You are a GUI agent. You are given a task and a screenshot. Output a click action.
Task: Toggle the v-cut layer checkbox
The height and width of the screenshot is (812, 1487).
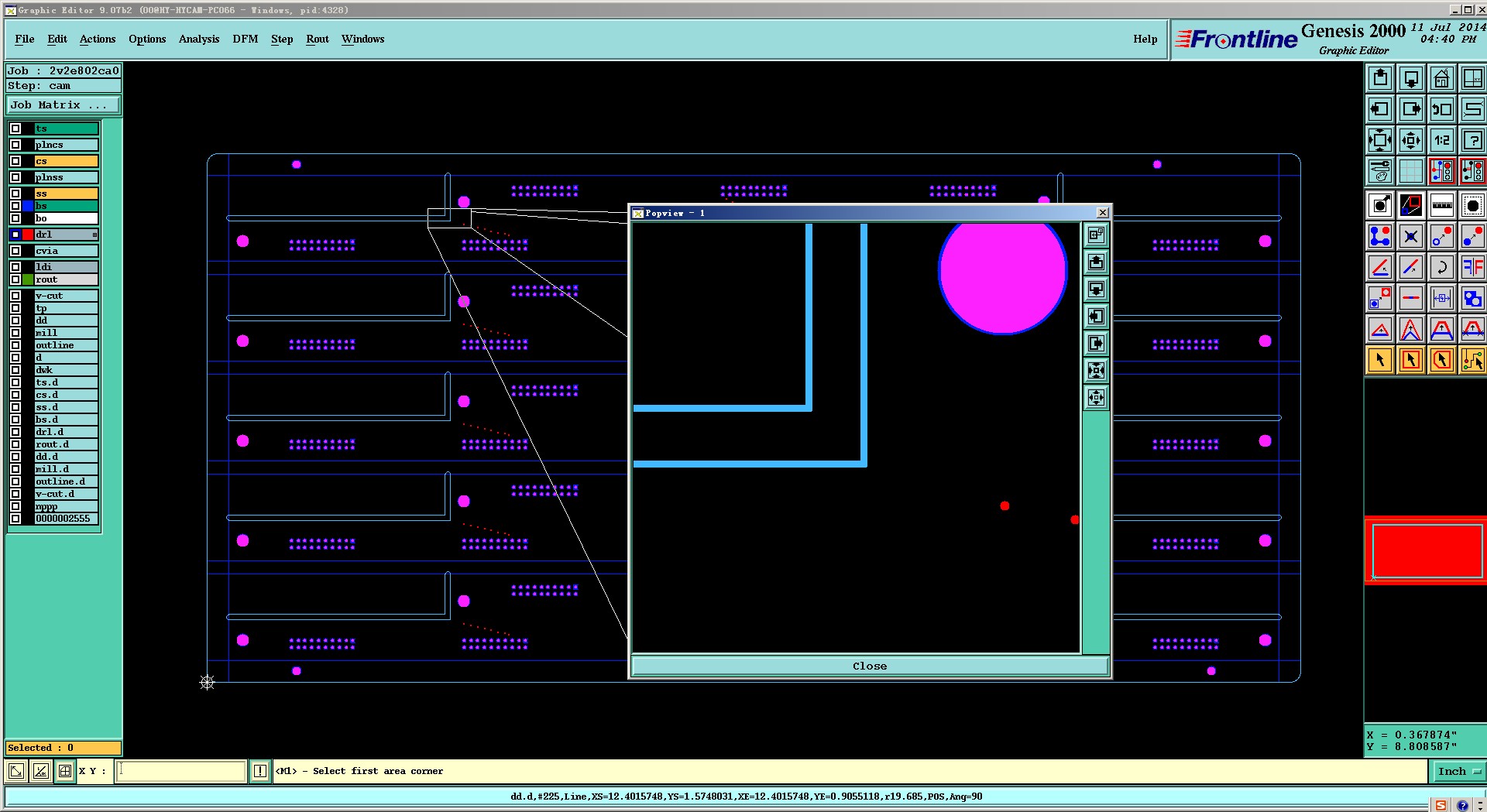[x=15, y=296]
